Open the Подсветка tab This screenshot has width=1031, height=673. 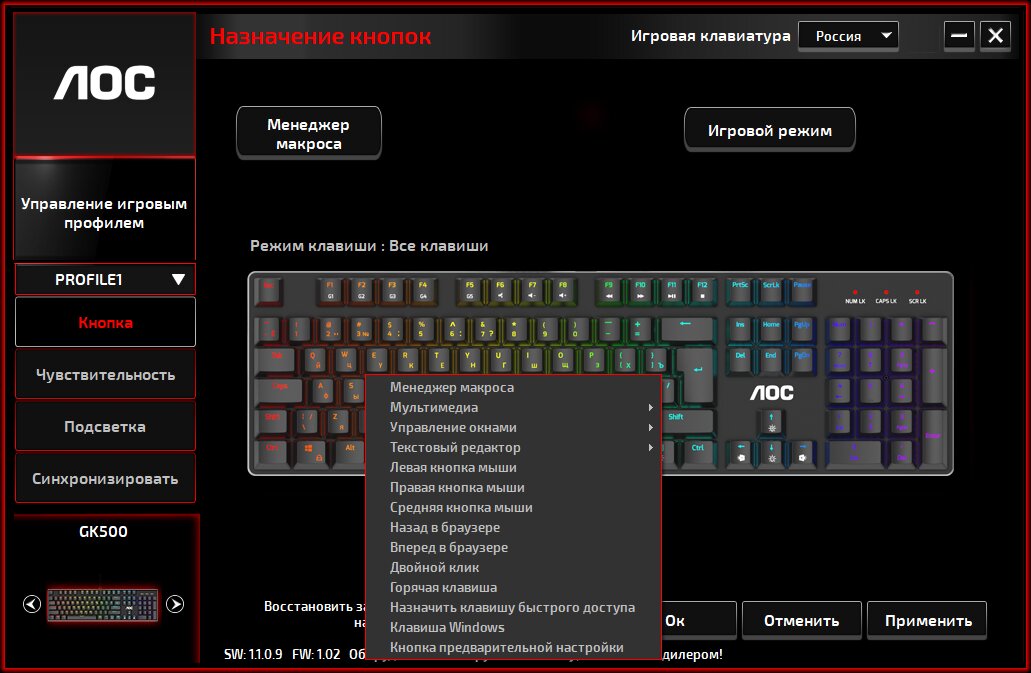click(x=105, y=427)
